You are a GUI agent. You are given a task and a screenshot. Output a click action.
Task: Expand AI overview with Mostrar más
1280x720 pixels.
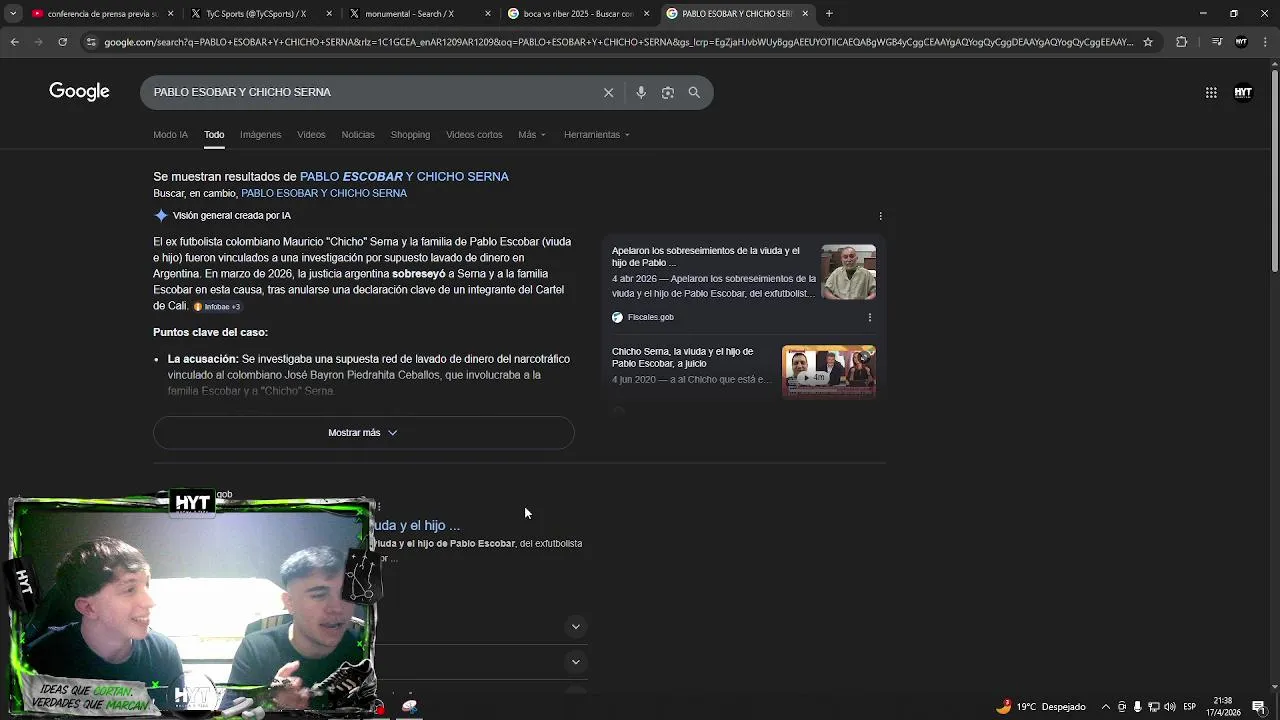coord(363,433)
